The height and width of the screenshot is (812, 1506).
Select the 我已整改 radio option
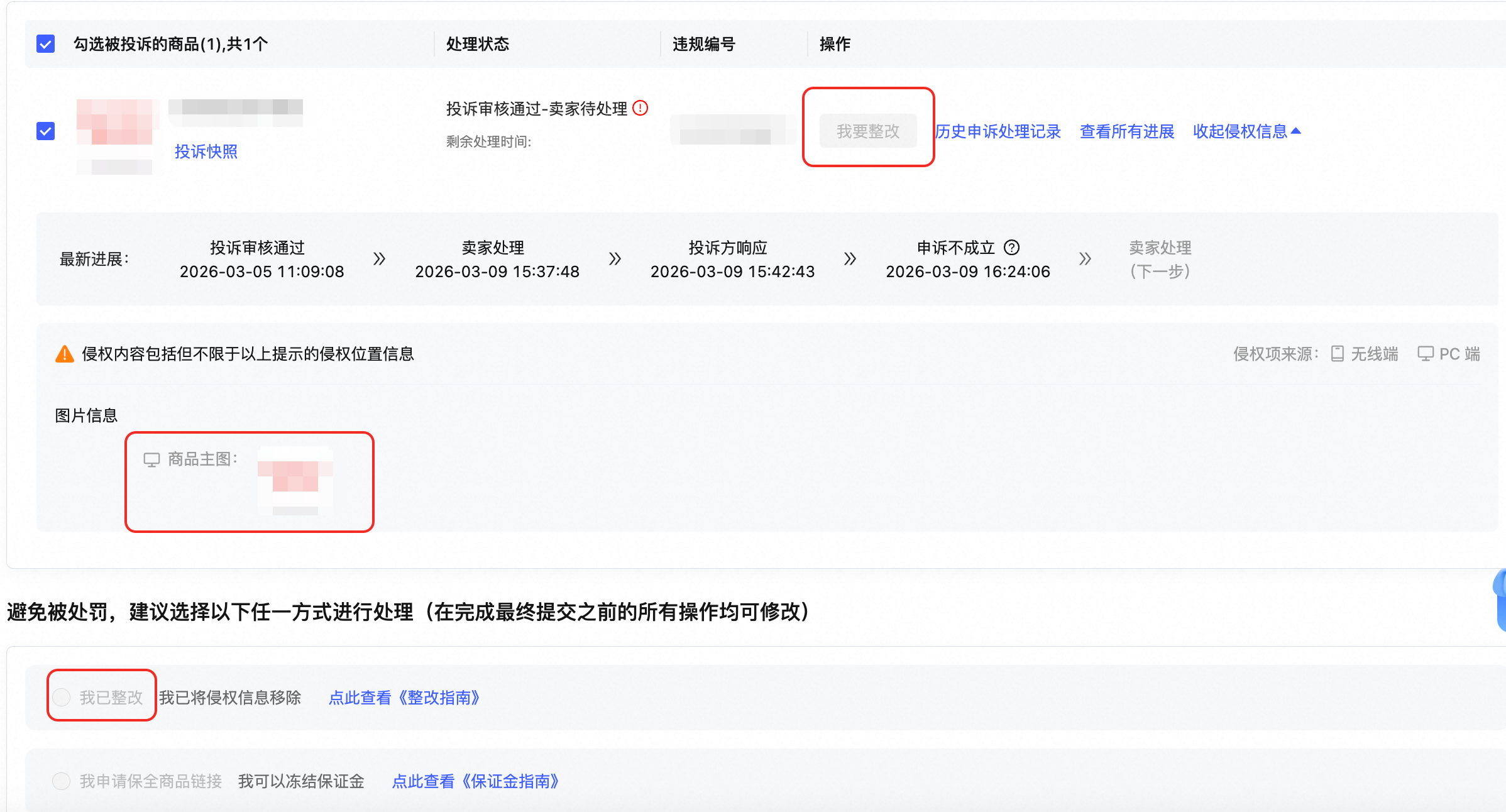click(62, 697)
